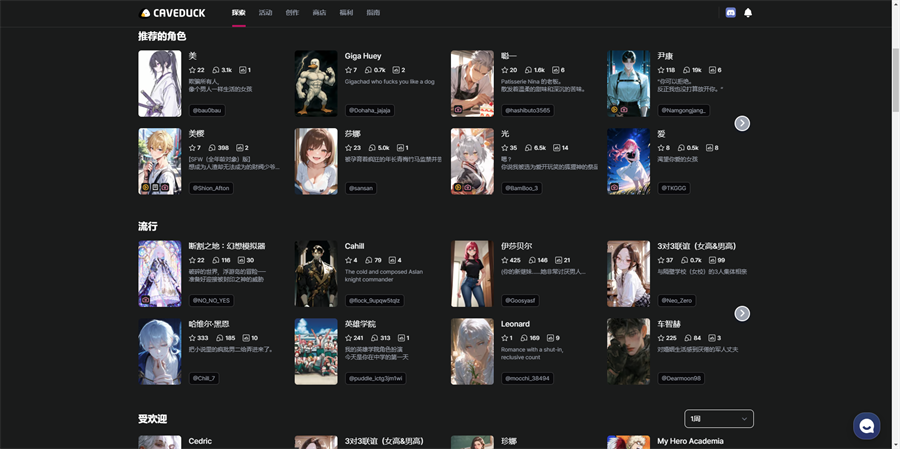The width and height of the screenshot is (900, 449).
Task: Click the star icon on Giga Huey
Action: point(350,70)
